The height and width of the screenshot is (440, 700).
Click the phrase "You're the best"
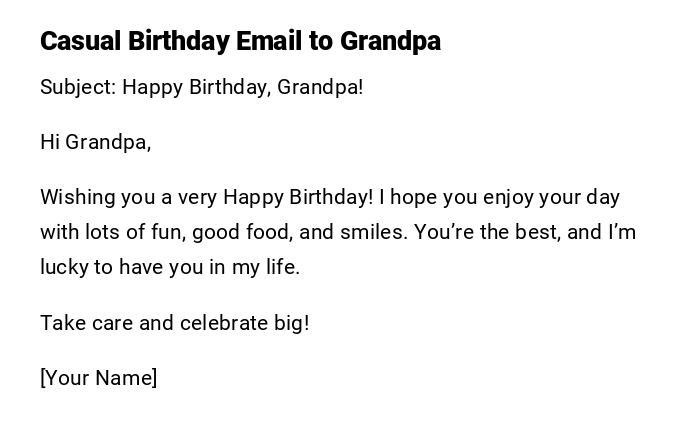click(487, 232)
